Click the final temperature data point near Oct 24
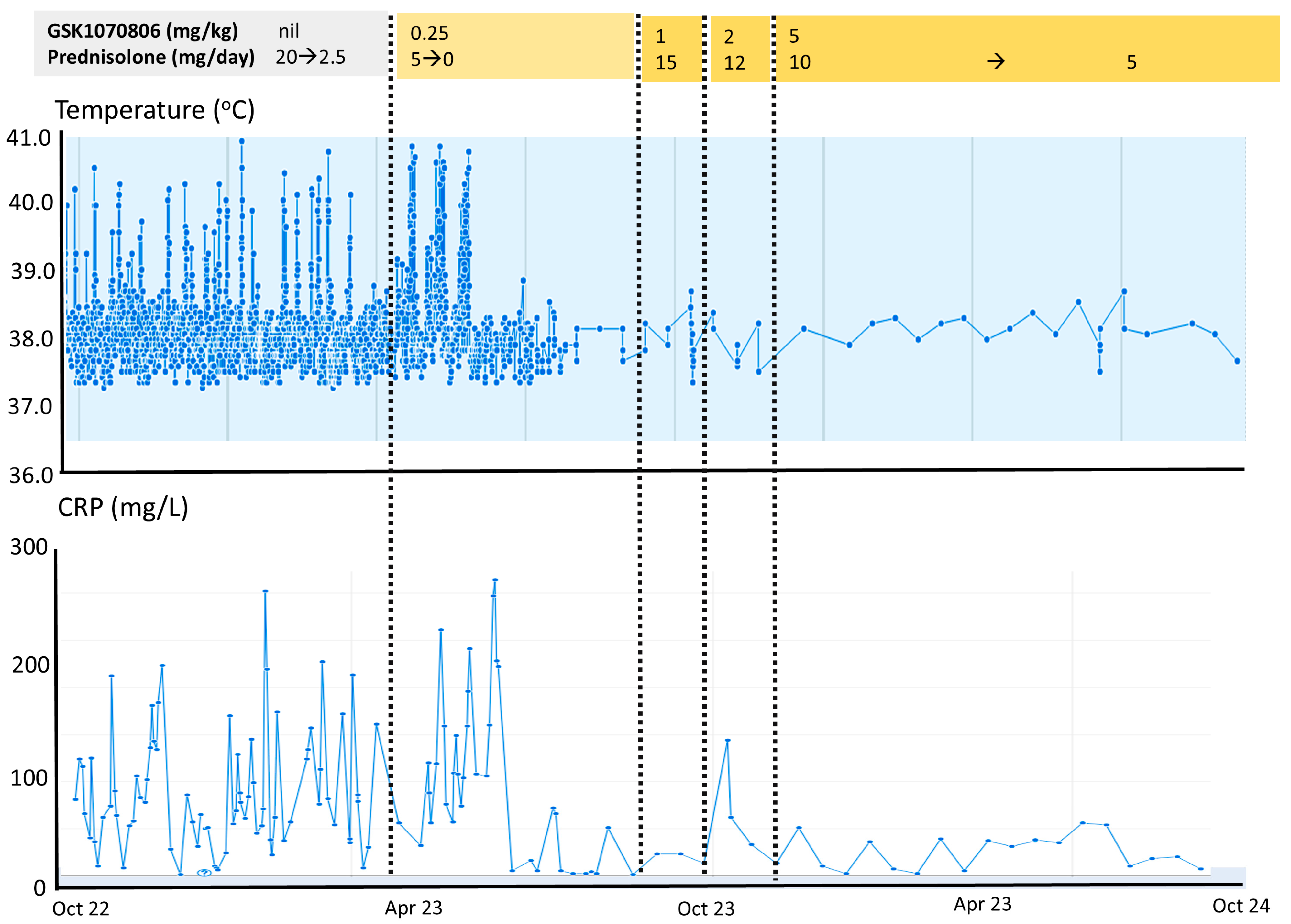 (x=1237, y=361)
